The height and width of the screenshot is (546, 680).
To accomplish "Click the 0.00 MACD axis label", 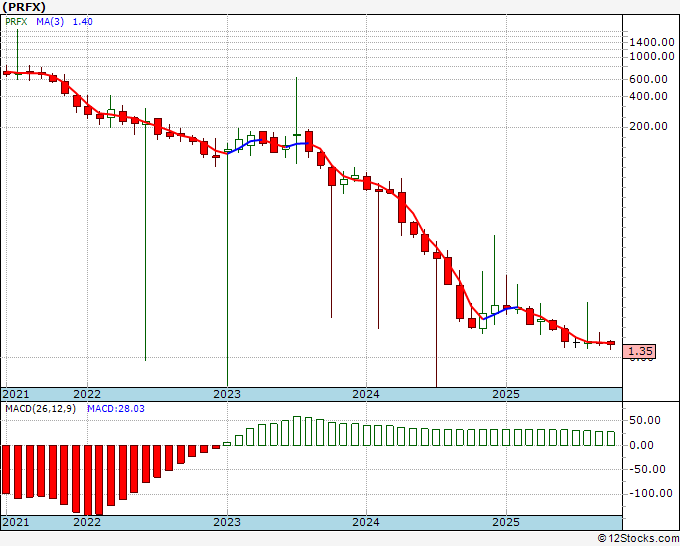I will 641,445.
